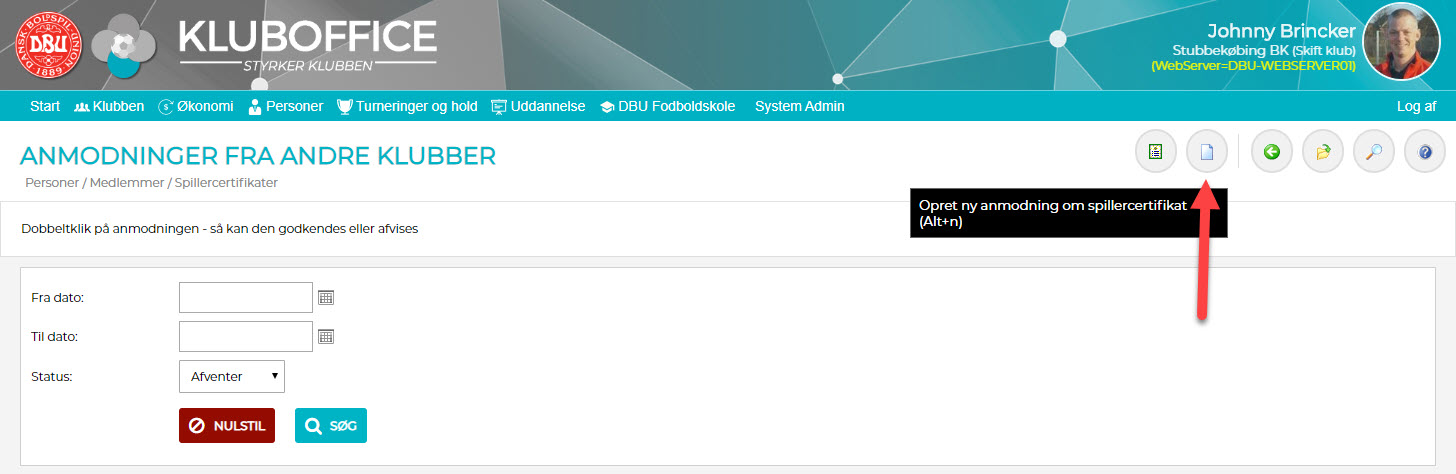Open calendar picker for Fra dato
The image size is (1456, 474).
tap(326, 297)
